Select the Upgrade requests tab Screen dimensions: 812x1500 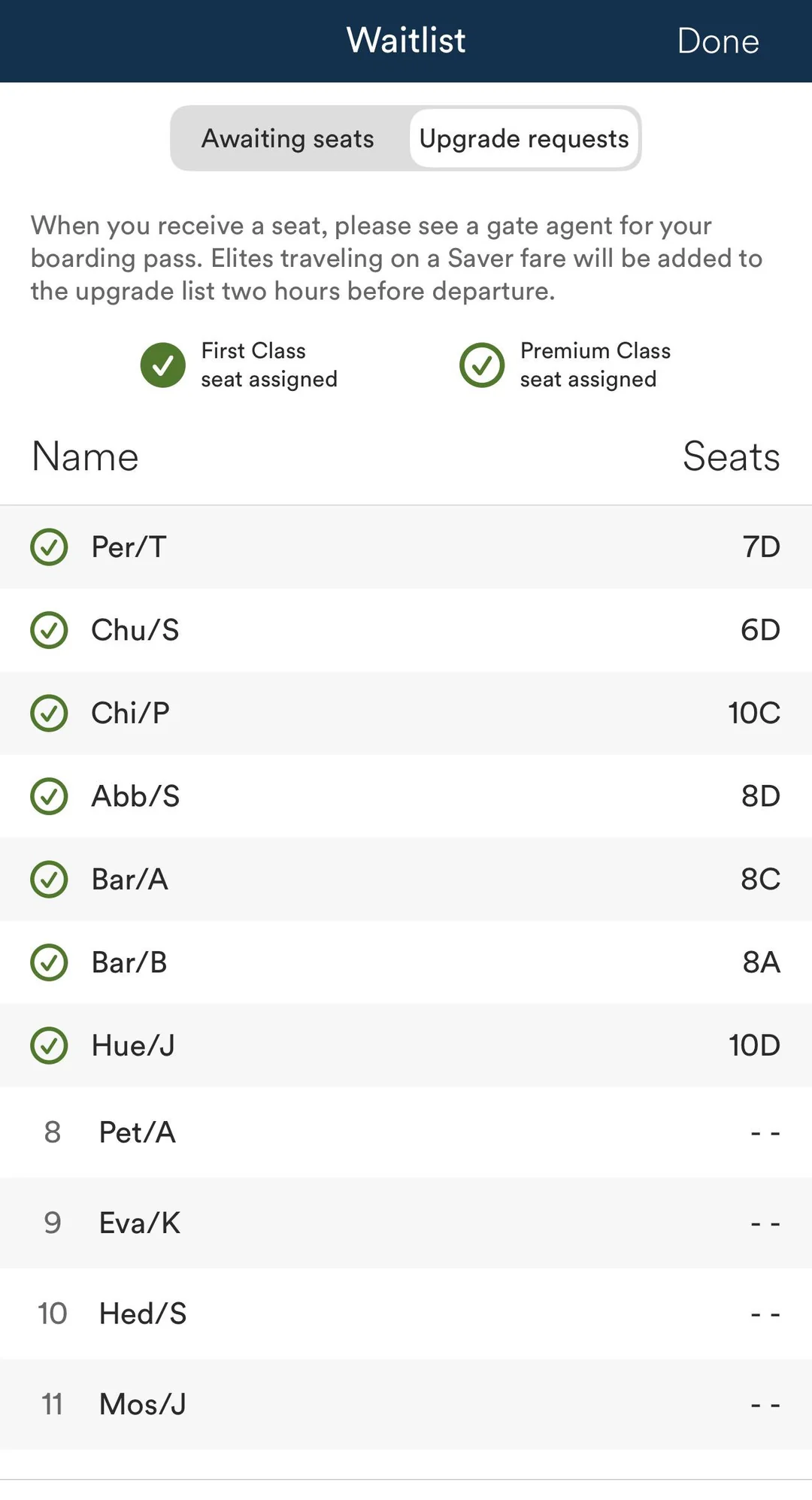[524, 139]
